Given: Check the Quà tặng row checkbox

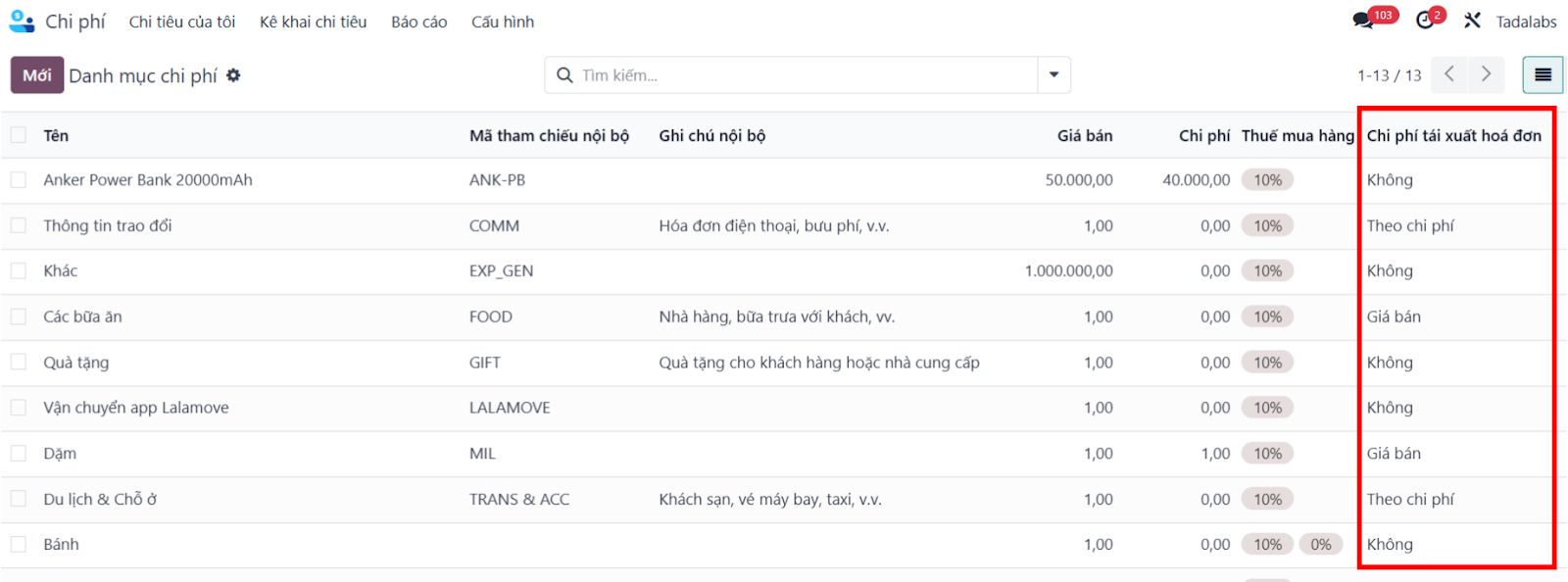Looking at the screenshot, I should (x=19, y=362).
